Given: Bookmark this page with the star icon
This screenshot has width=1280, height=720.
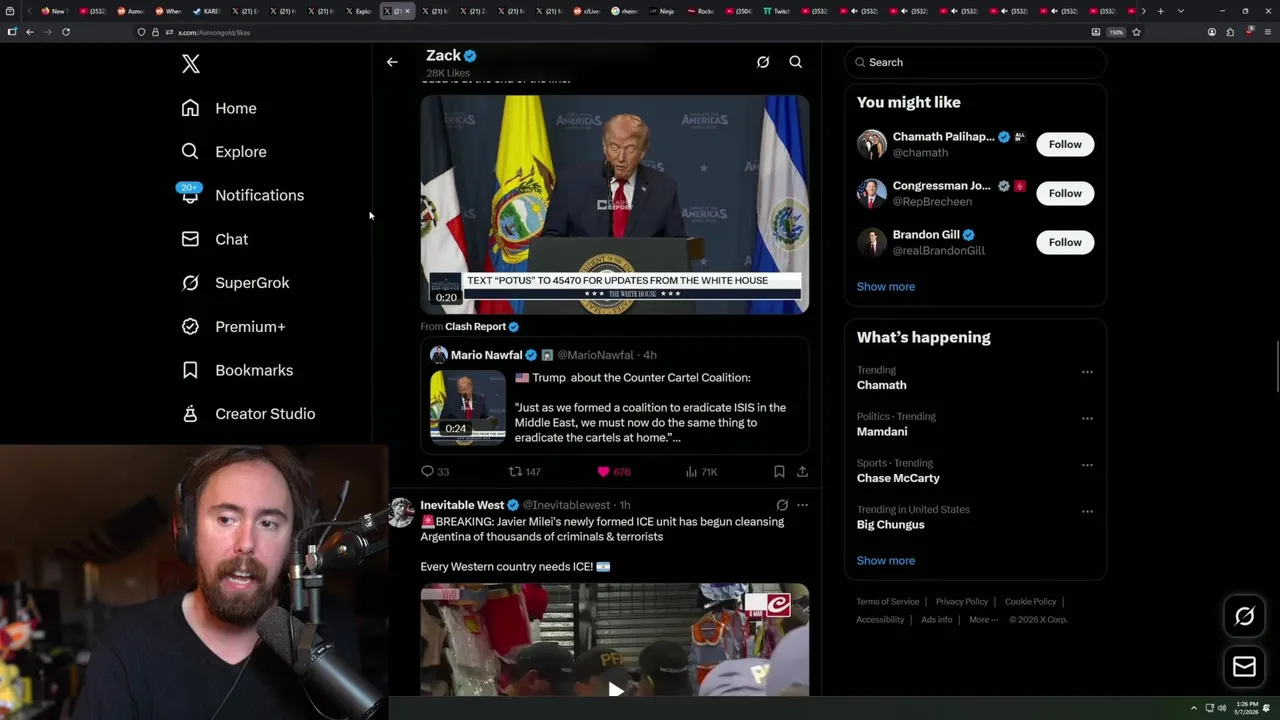Looking at the screenshot, I should pyautogui.click(x=1136, y=32).
